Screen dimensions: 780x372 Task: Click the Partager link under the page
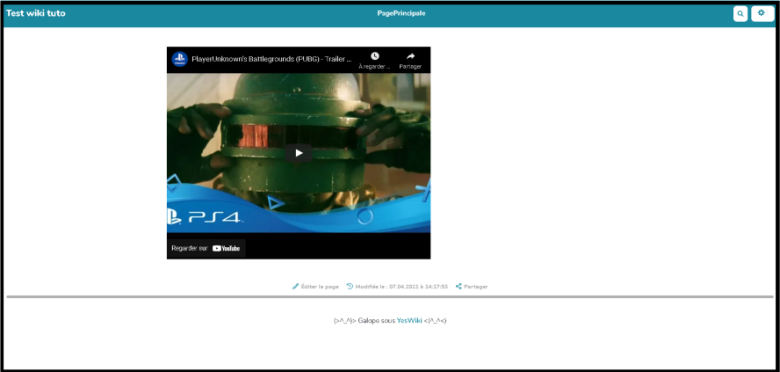click(x=472, y=286)
